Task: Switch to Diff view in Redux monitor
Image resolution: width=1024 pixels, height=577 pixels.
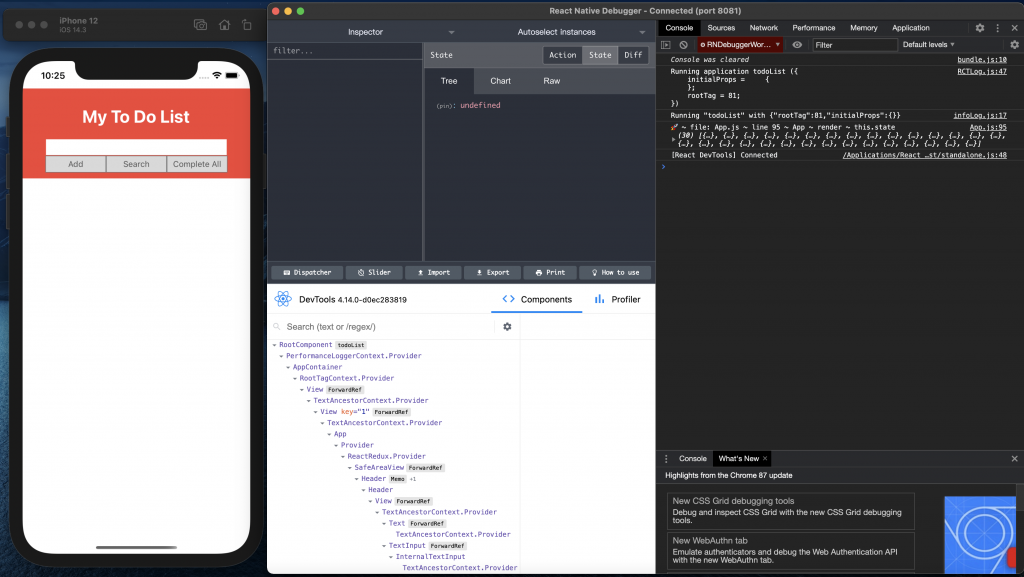Action: (x=633, y=55)
